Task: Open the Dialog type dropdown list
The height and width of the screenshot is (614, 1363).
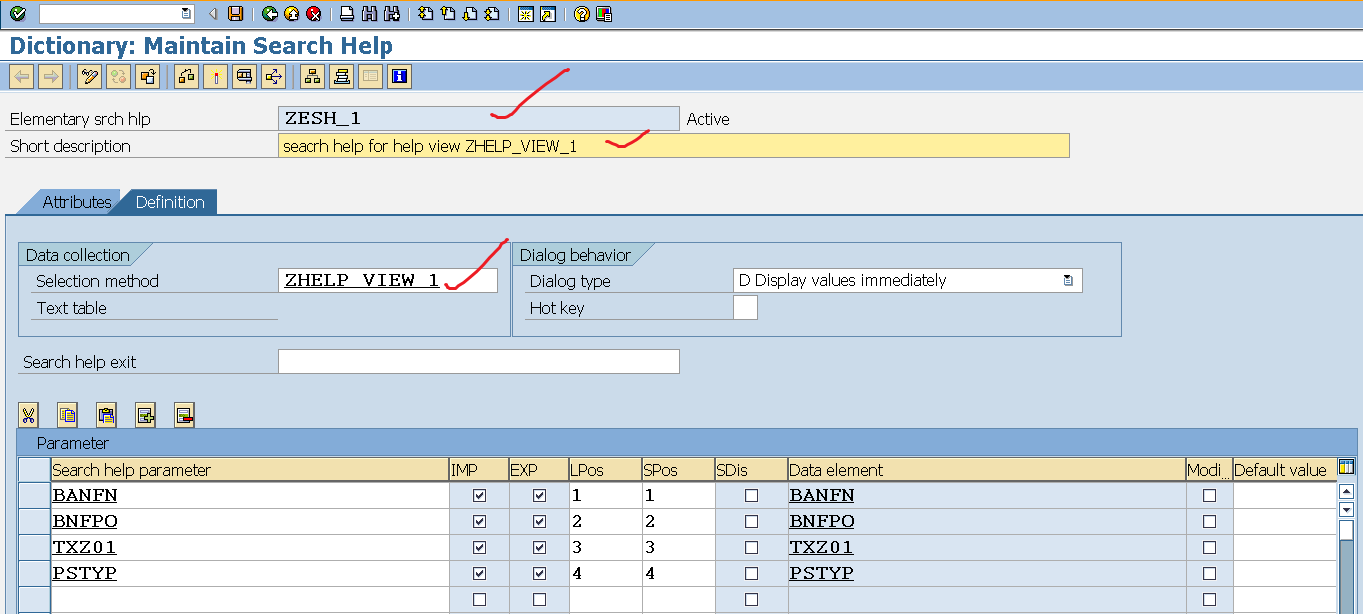Action: pos(1068,281)
